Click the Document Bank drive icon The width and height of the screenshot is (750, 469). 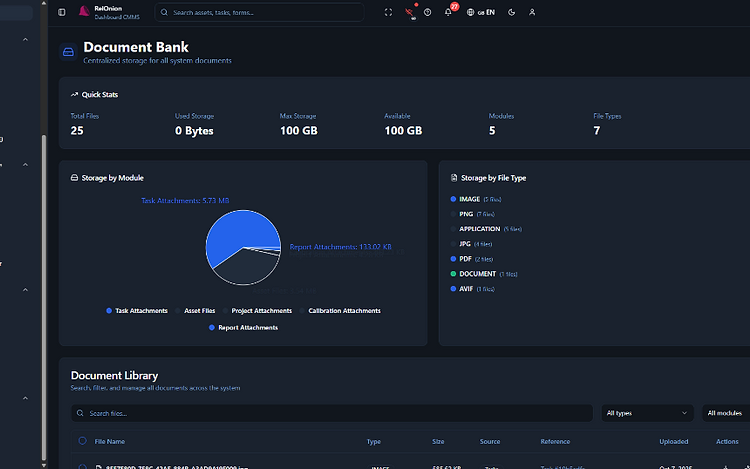pos(68,52)
